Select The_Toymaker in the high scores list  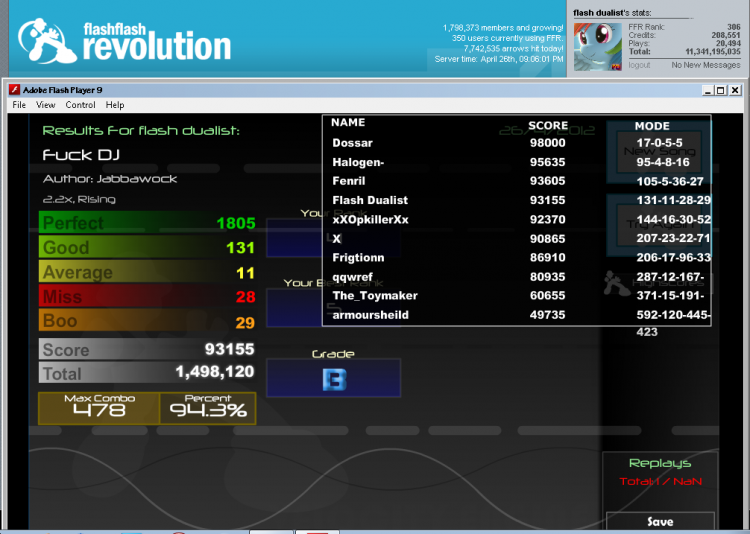375,296
